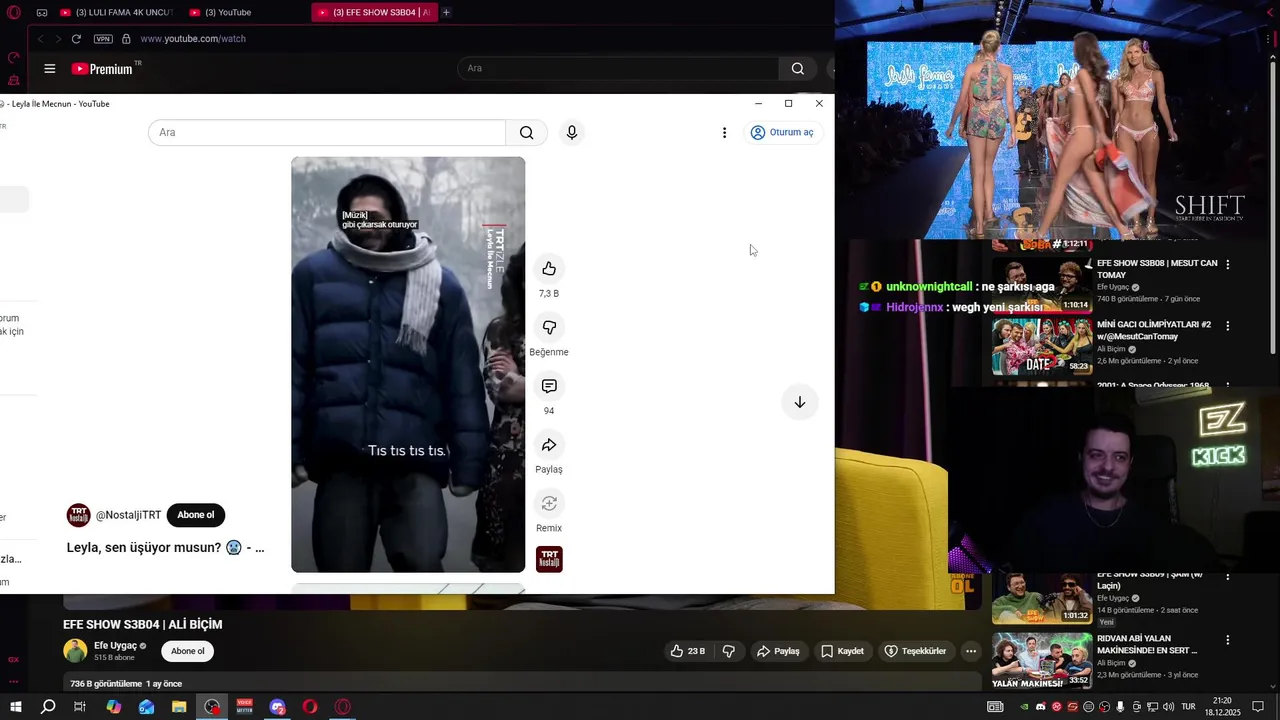Switch the TUR keyboard language indicator
This screenshot has width=1280, height=720.
click(1189, 707)
